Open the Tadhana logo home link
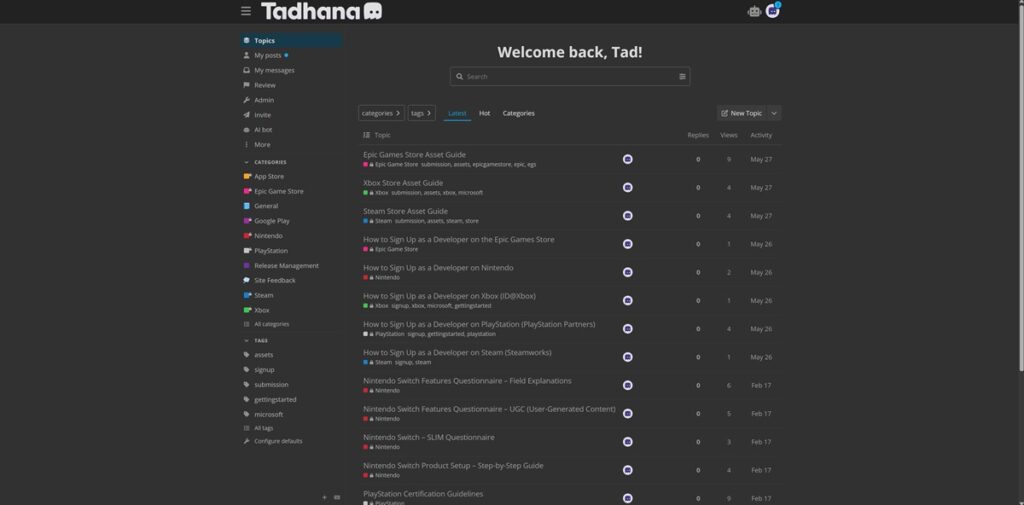 [321, 11]
